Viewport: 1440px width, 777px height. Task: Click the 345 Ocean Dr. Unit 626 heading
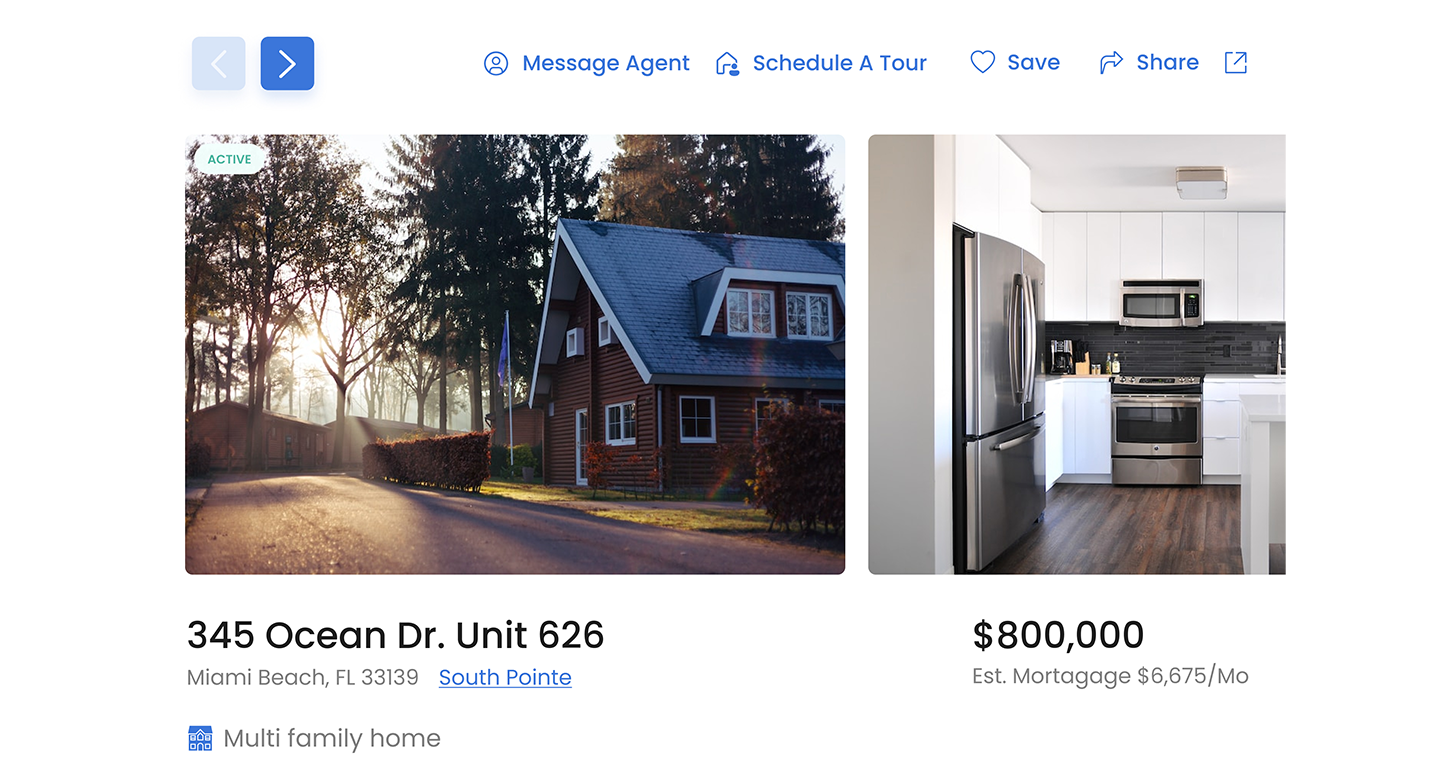click(x=396, y=635)
